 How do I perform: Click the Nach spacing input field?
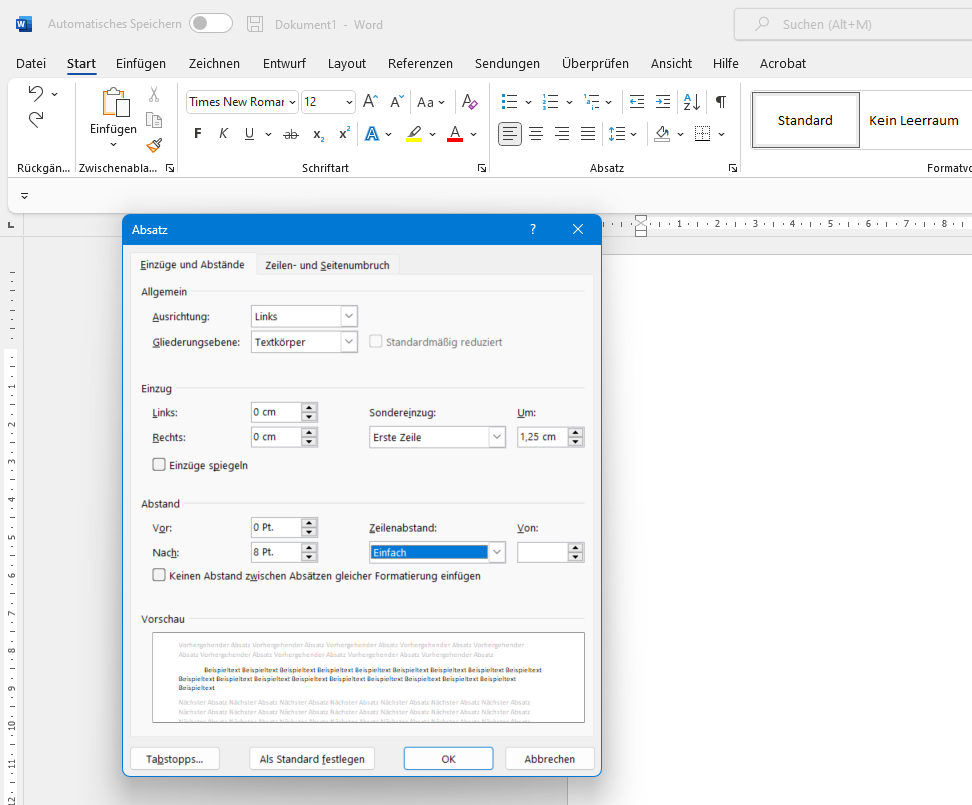(276, 552)
